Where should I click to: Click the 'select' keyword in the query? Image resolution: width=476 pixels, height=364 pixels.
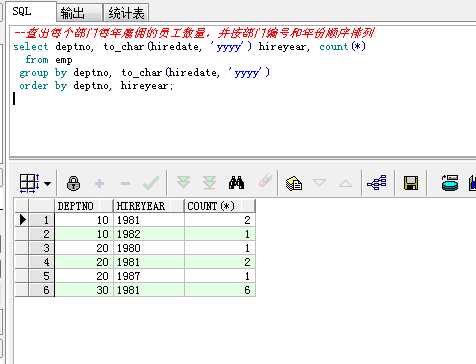click(x=31, y=47)
